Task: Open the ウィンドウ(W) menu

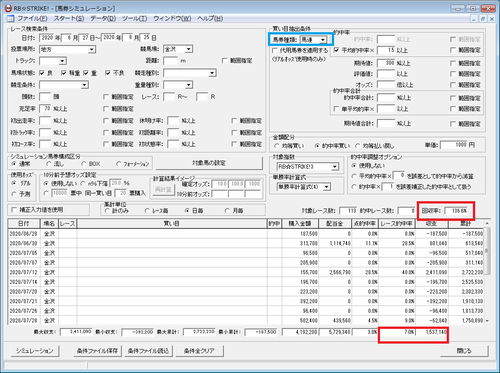Action: pyautogui.click(x=172, y=19)
